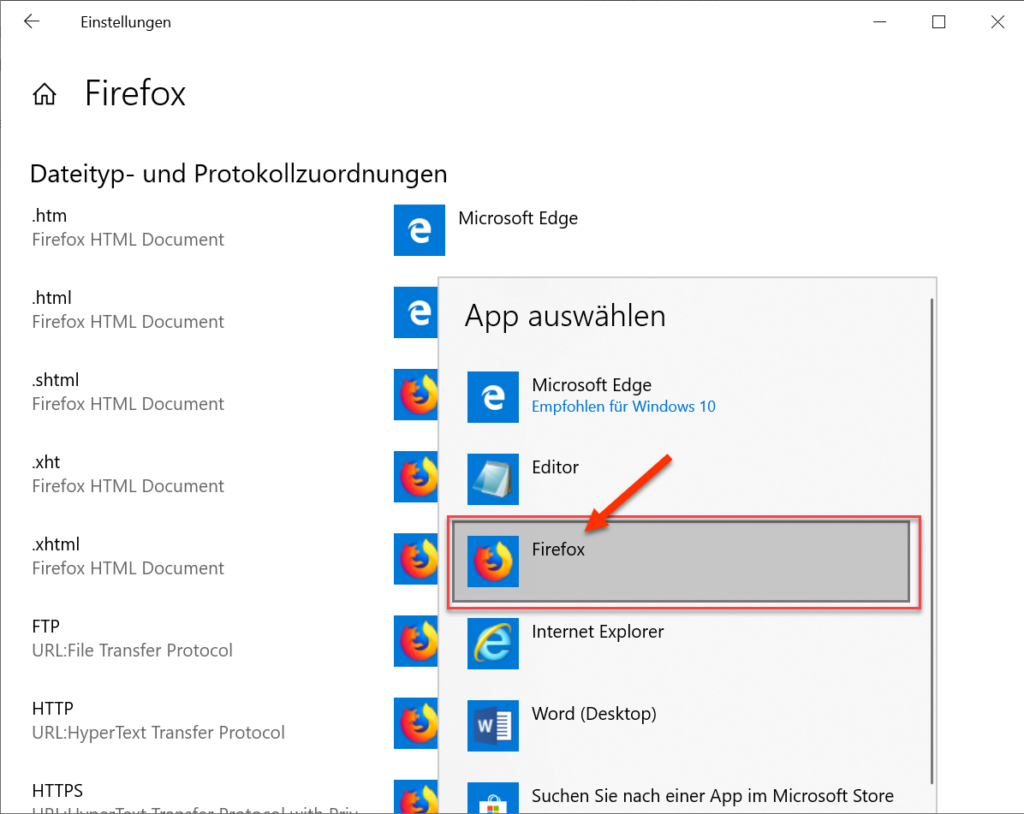Click the .xht file type label

(x=46, y=463)
